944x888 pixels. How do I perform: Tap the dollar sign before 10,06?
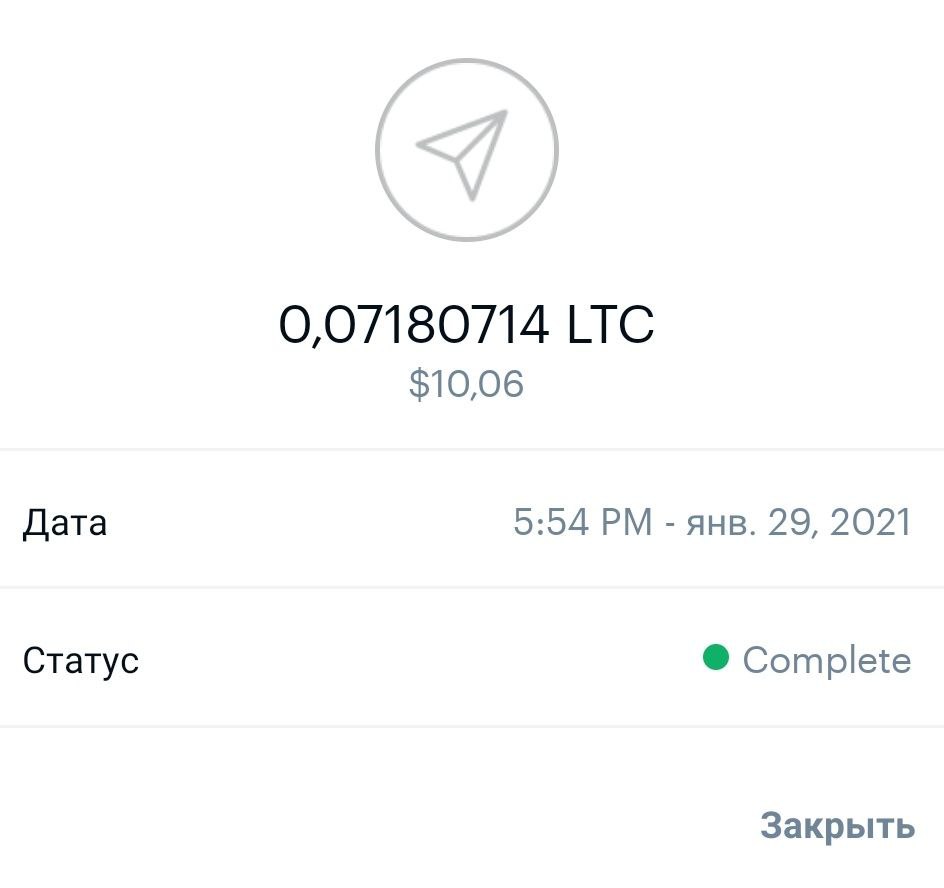click(418, 385)
